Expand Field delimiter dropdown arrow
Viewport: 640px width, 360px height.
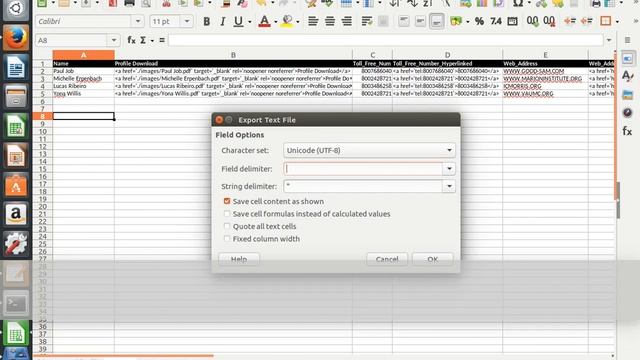[x=449, y=169]
